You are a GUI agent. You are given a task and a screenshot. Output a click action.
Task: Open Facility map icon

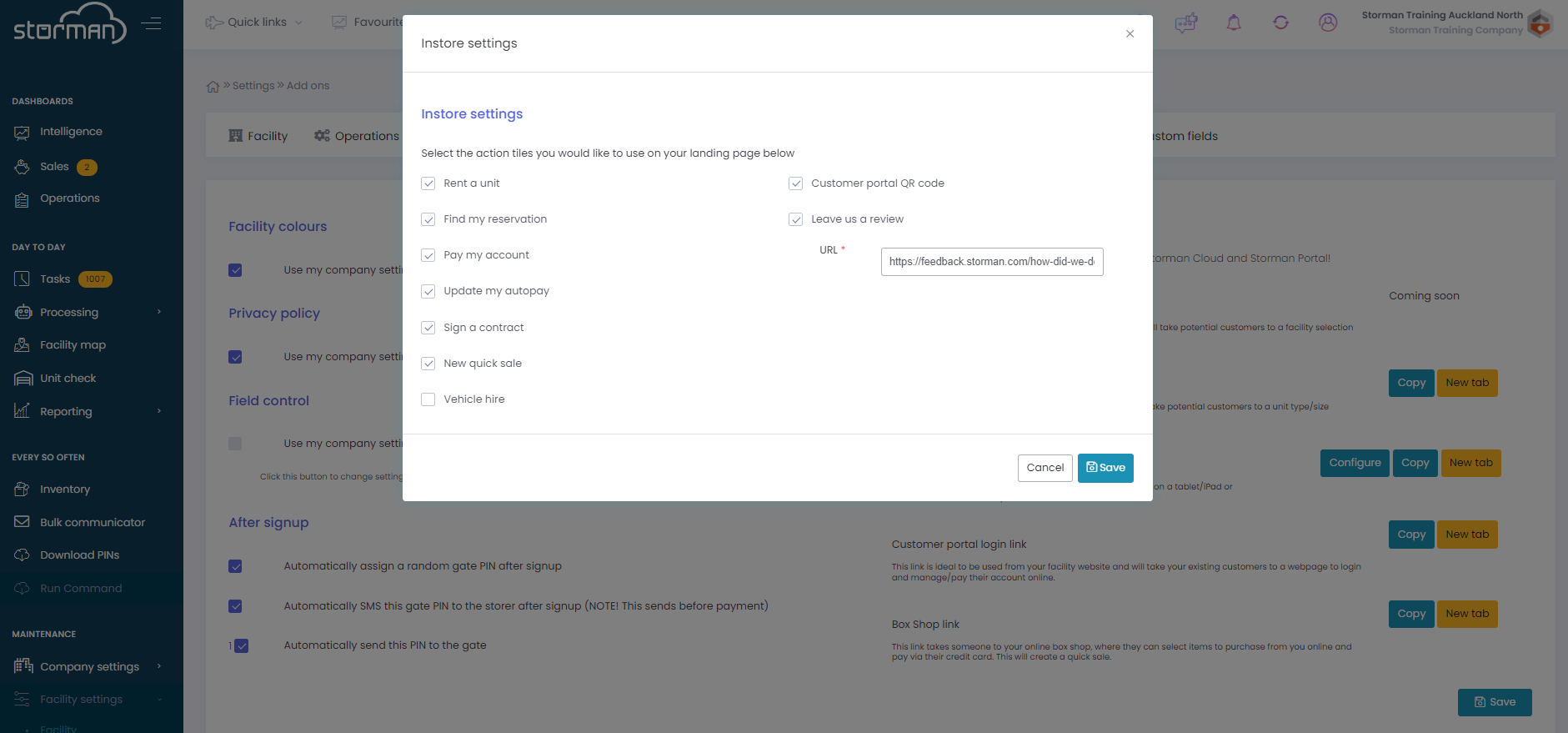point(23,345)
